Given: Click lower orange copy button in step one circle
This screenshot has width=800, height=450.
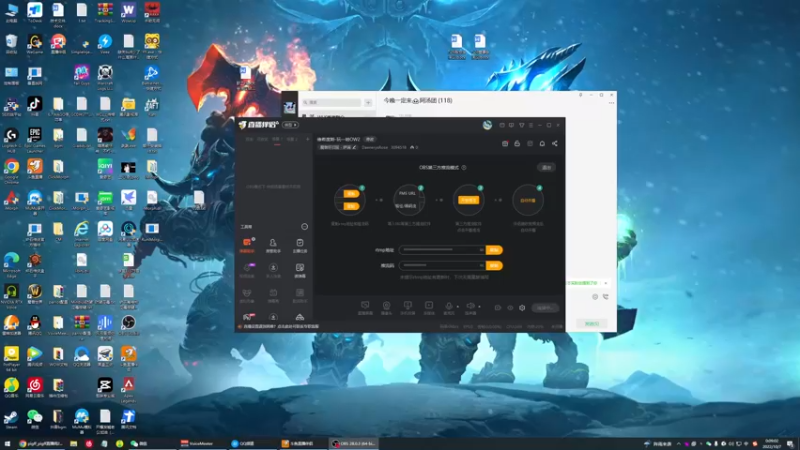Looking at the screenshot, I should [x=351, y=206].
